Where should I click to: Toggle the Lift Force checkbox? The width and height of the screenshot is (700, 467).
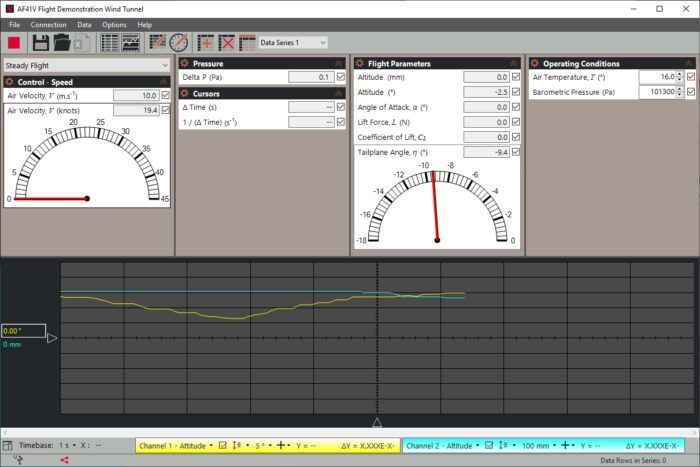click(516, 122)
